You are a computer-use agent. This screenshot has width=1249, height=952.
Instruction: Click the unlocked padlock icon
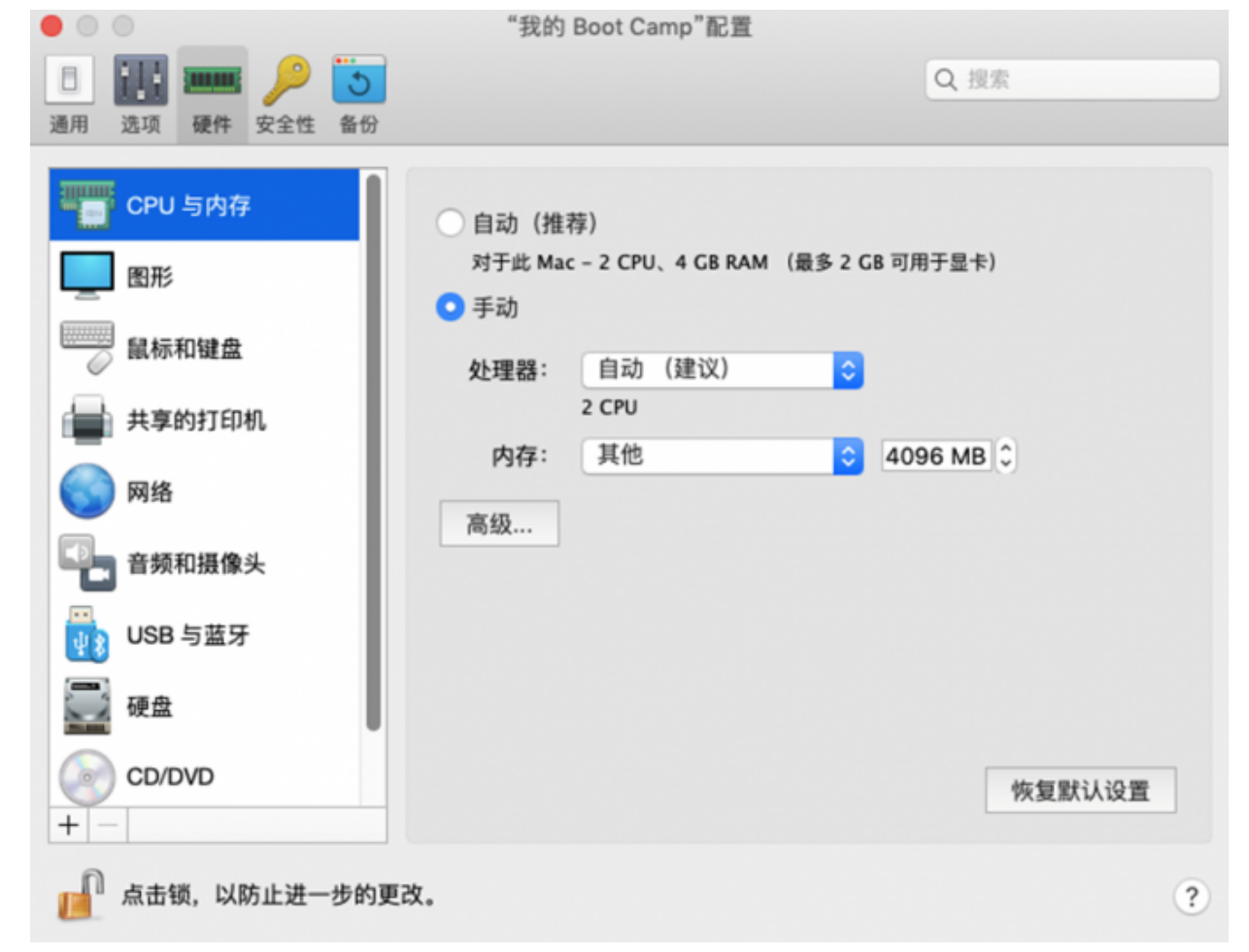[82, 895]
